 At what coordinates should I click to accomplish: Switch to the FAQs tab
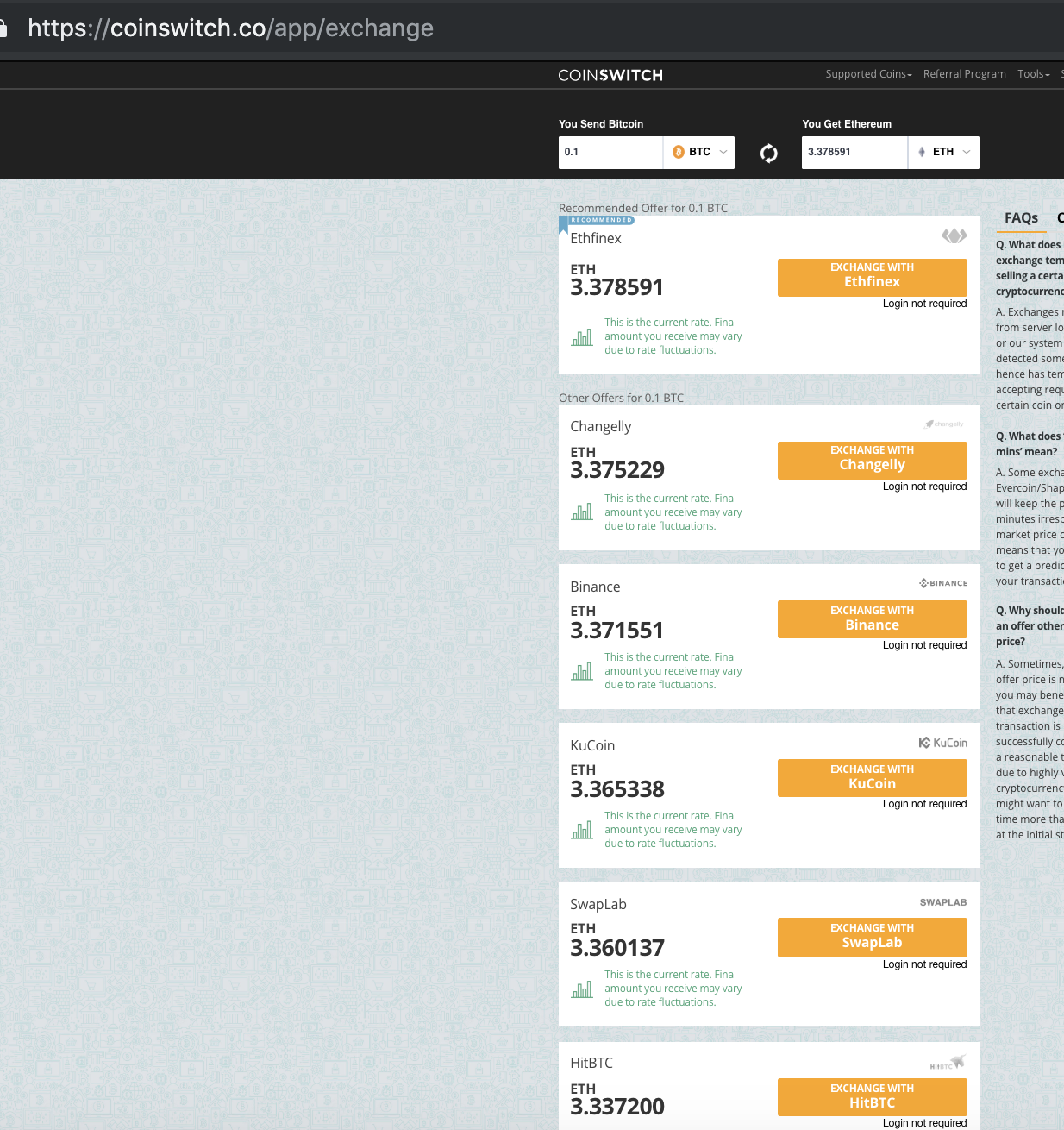1021,218
